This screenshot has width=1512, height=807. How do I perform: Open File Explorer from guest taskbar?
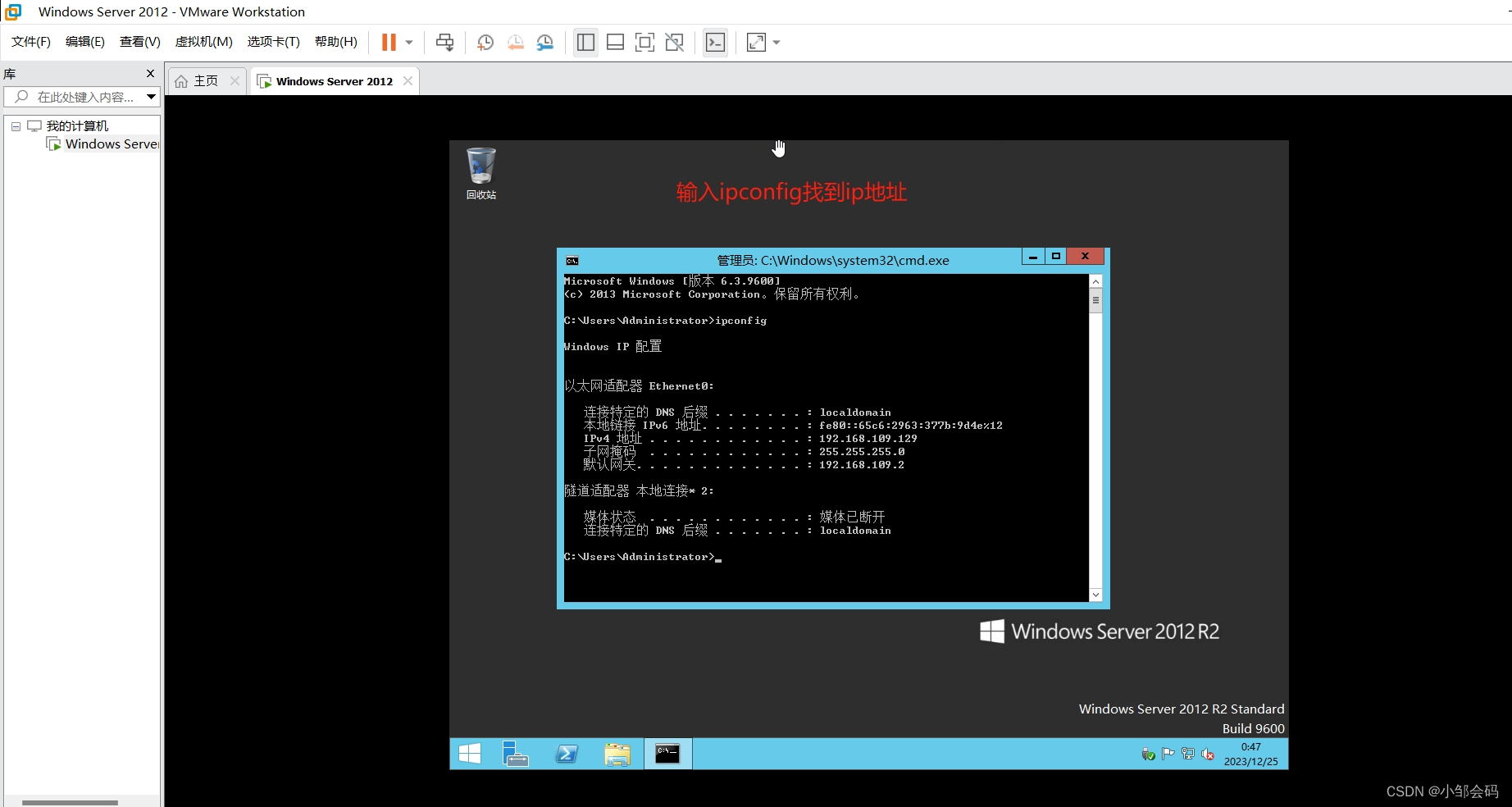pos(617,754)
